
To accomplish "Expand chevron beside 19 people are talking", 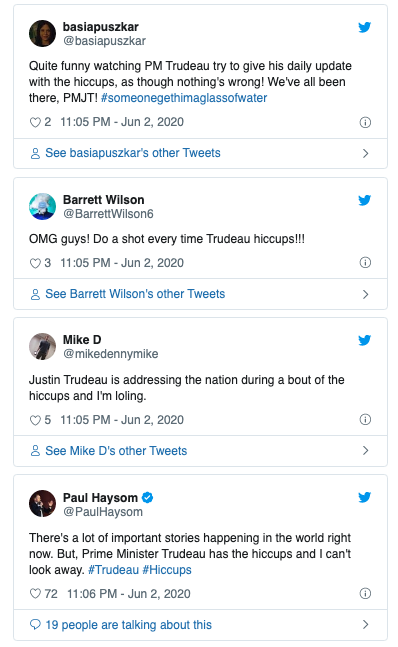I will [x=365, y=624].
